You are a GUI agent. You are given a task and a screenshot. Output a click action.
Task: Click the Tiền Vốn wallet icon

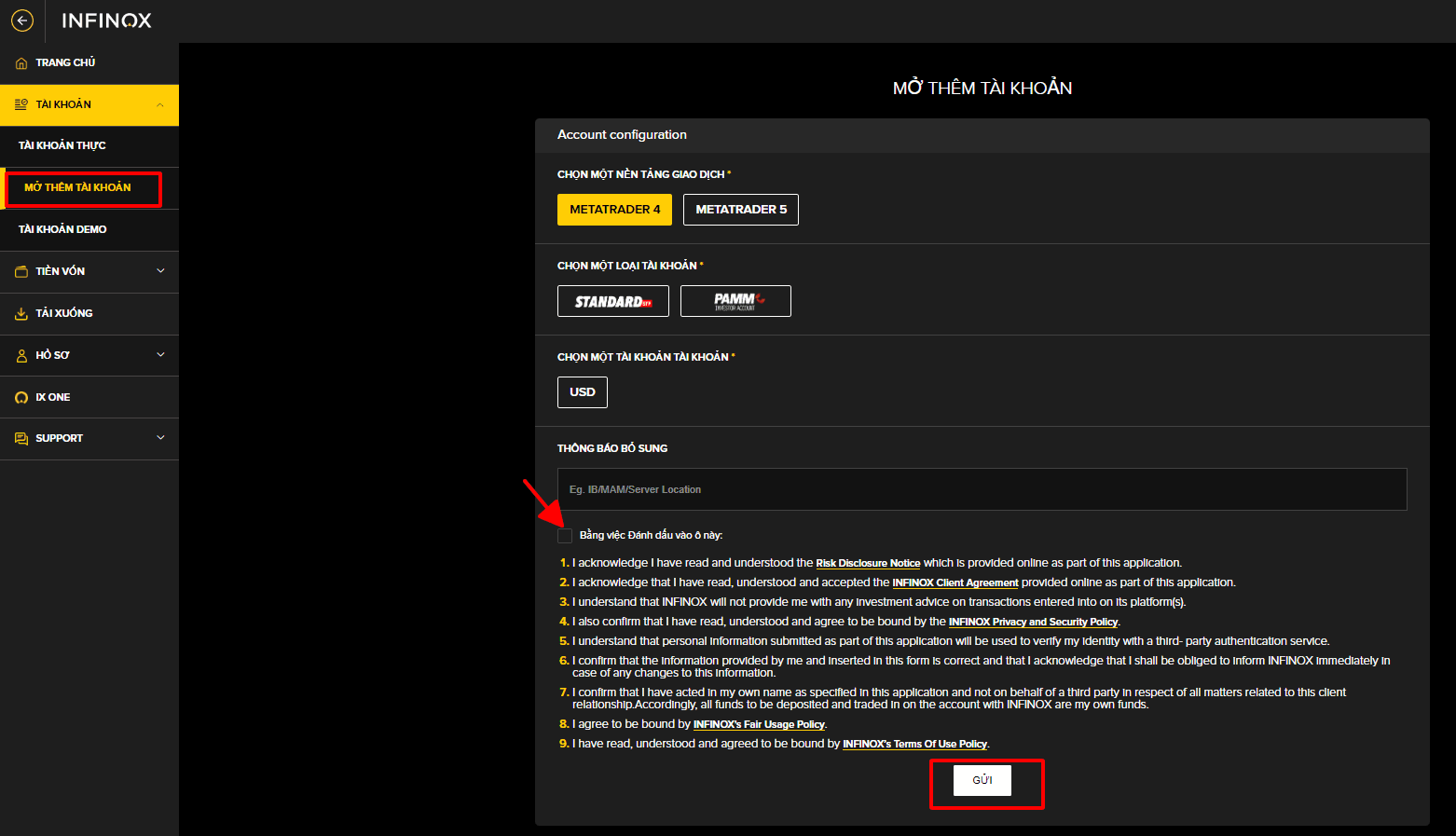pyautogui.click(x=21, y=271)
